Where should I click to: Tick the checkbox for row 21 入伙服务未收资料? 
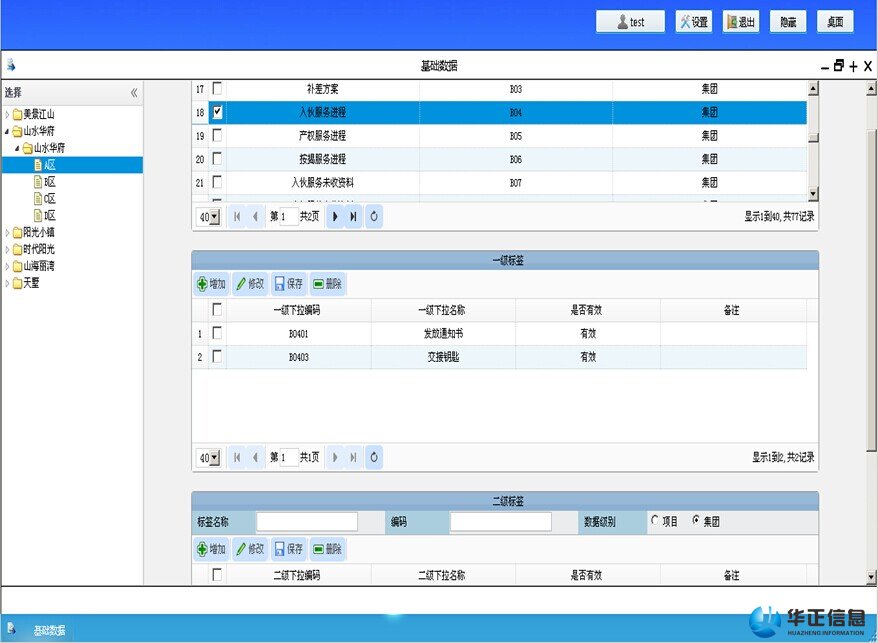coord(217,182)
